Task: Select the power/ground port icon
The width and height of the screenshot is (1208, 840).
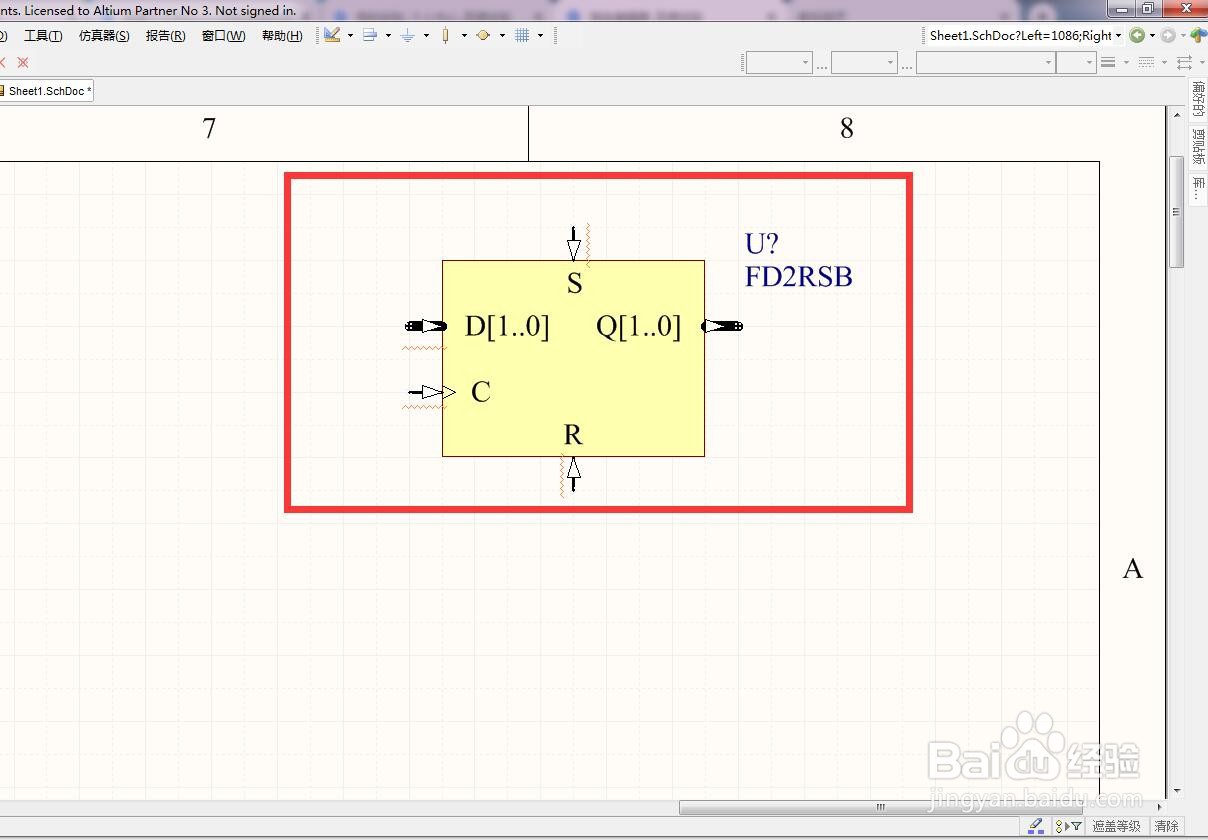Action: [x=407, y=35]
